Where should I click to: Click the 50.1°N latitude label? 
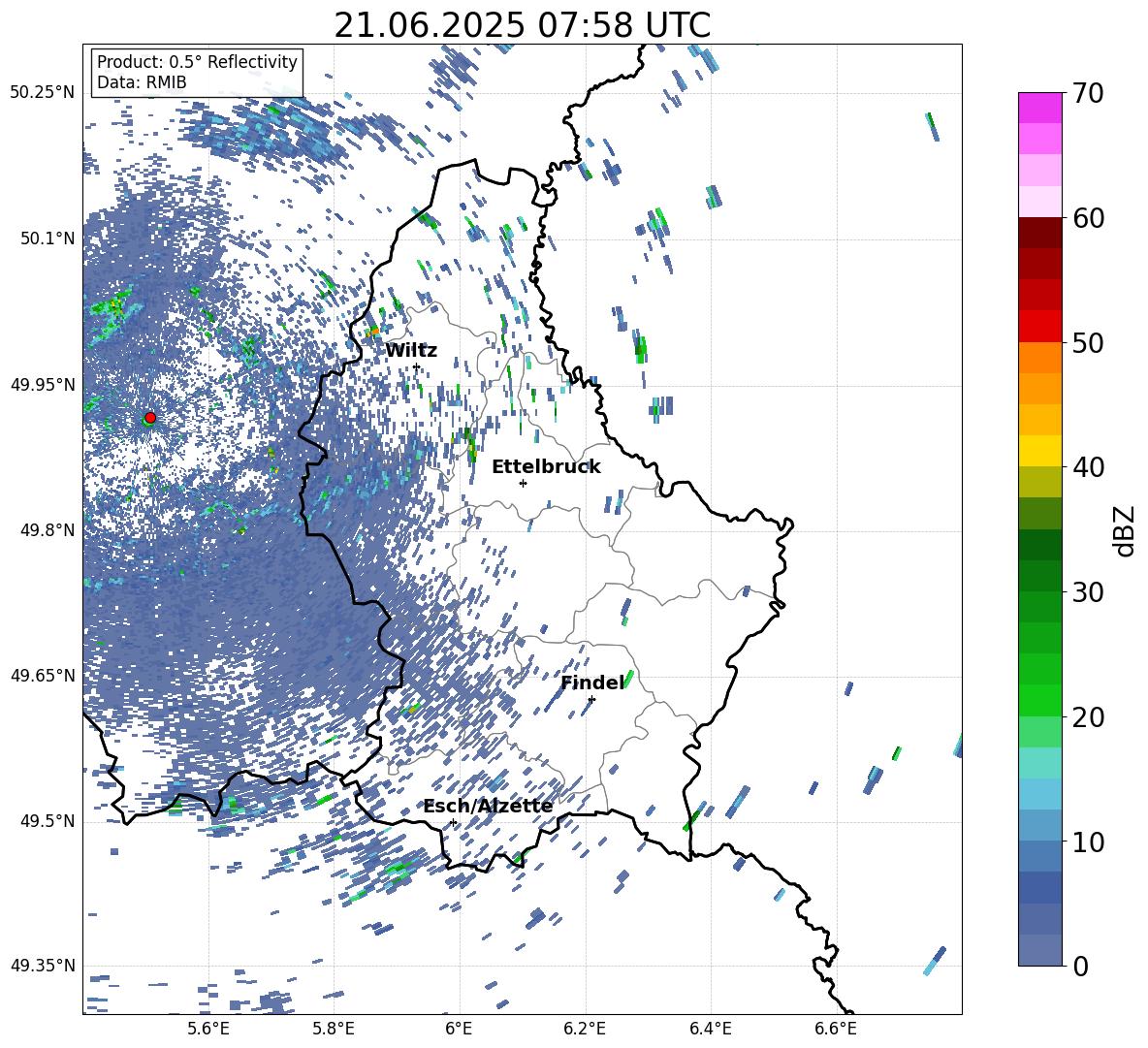click(x=47, y=238)
